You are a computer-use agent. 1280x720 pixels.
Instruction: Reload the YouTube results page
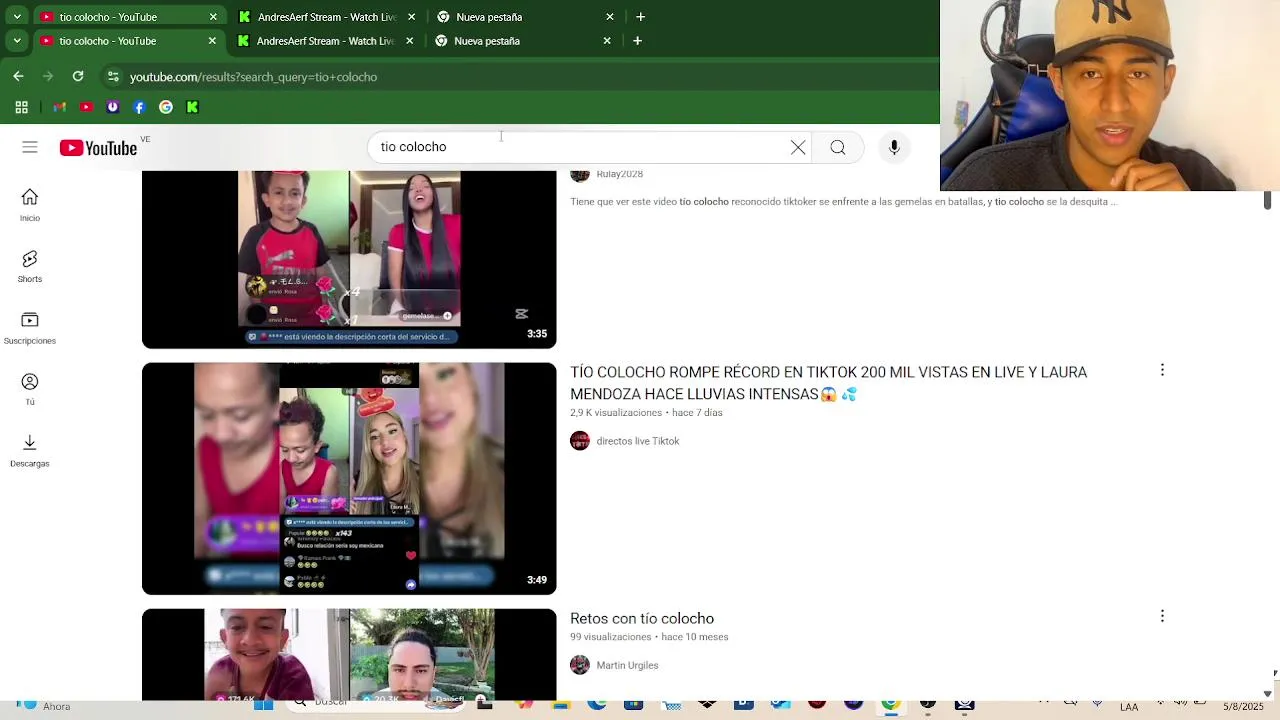click(78, 76)
